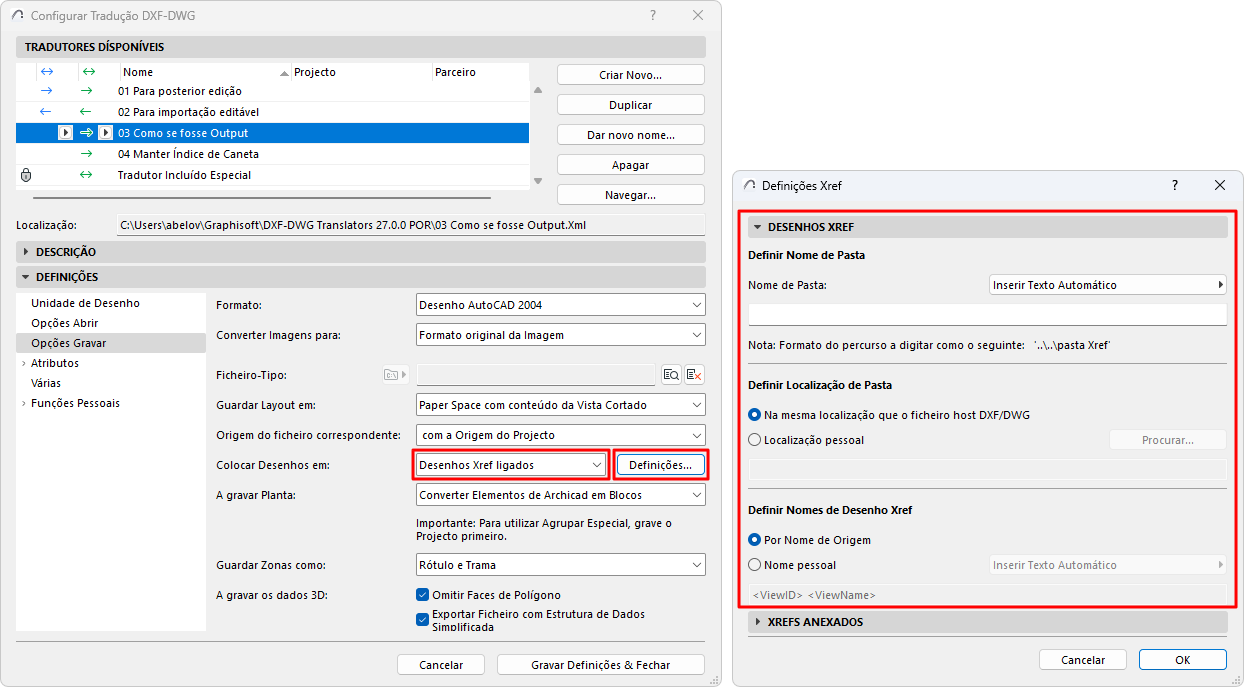Click the import direction column header icon
This screenshot has height=687, width=1244.
click(45, 72)
